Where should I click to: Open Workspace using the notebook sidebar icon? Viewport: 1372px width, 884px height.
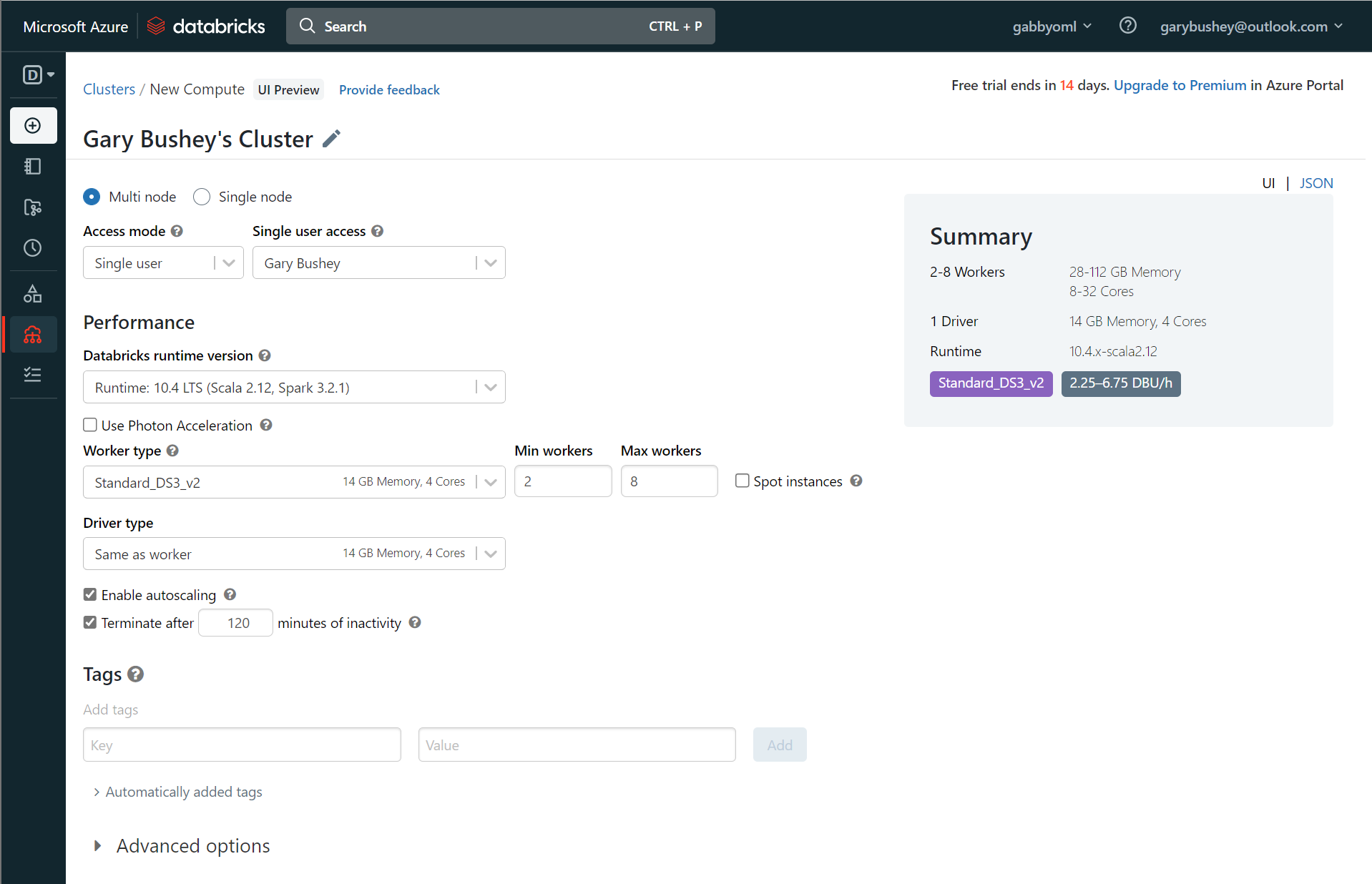pos(33,166)
